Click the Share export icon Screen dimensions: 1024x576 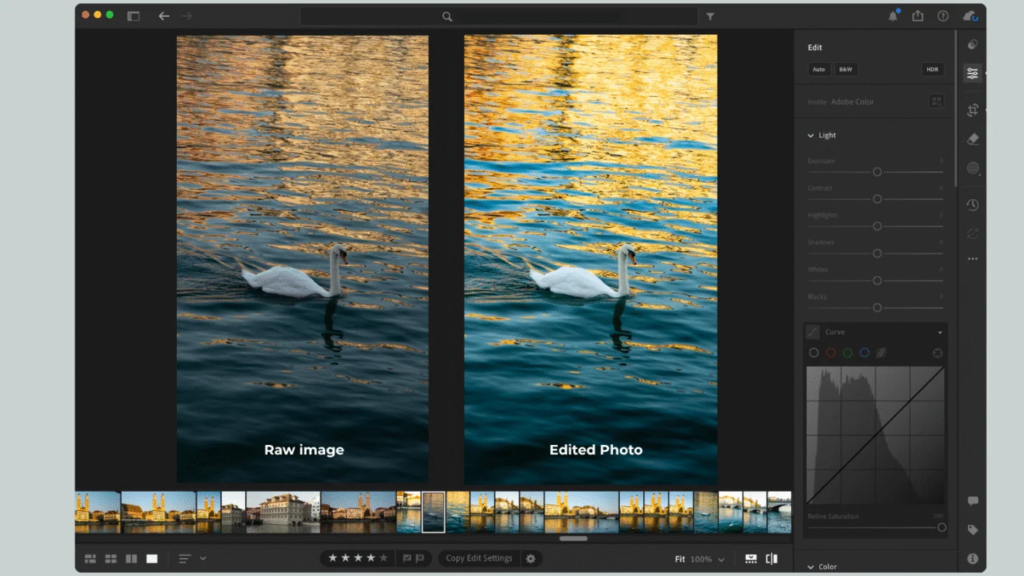click(917, 16)
